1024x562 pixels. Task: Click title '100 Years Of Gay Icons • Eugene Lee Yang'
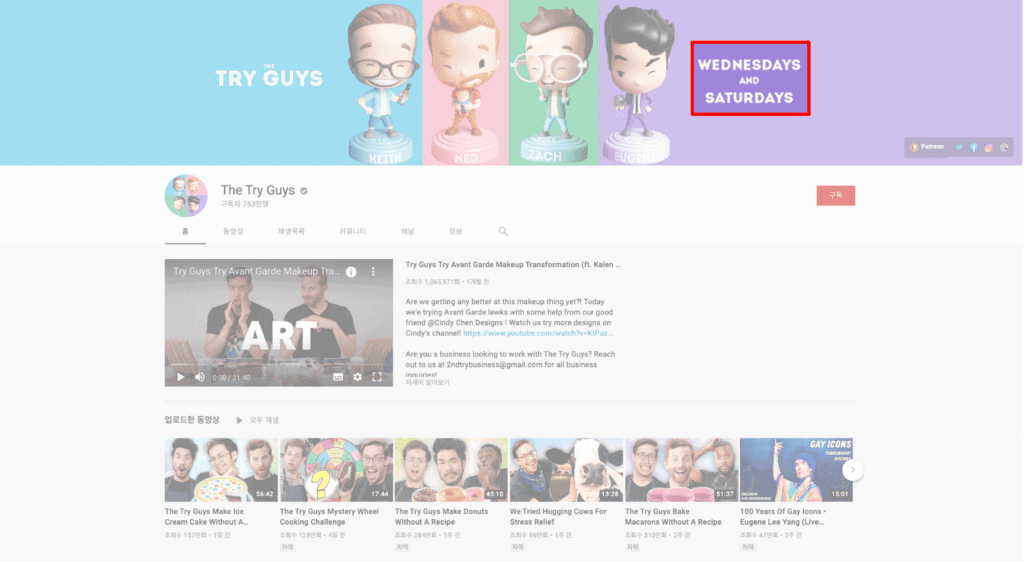783,516
